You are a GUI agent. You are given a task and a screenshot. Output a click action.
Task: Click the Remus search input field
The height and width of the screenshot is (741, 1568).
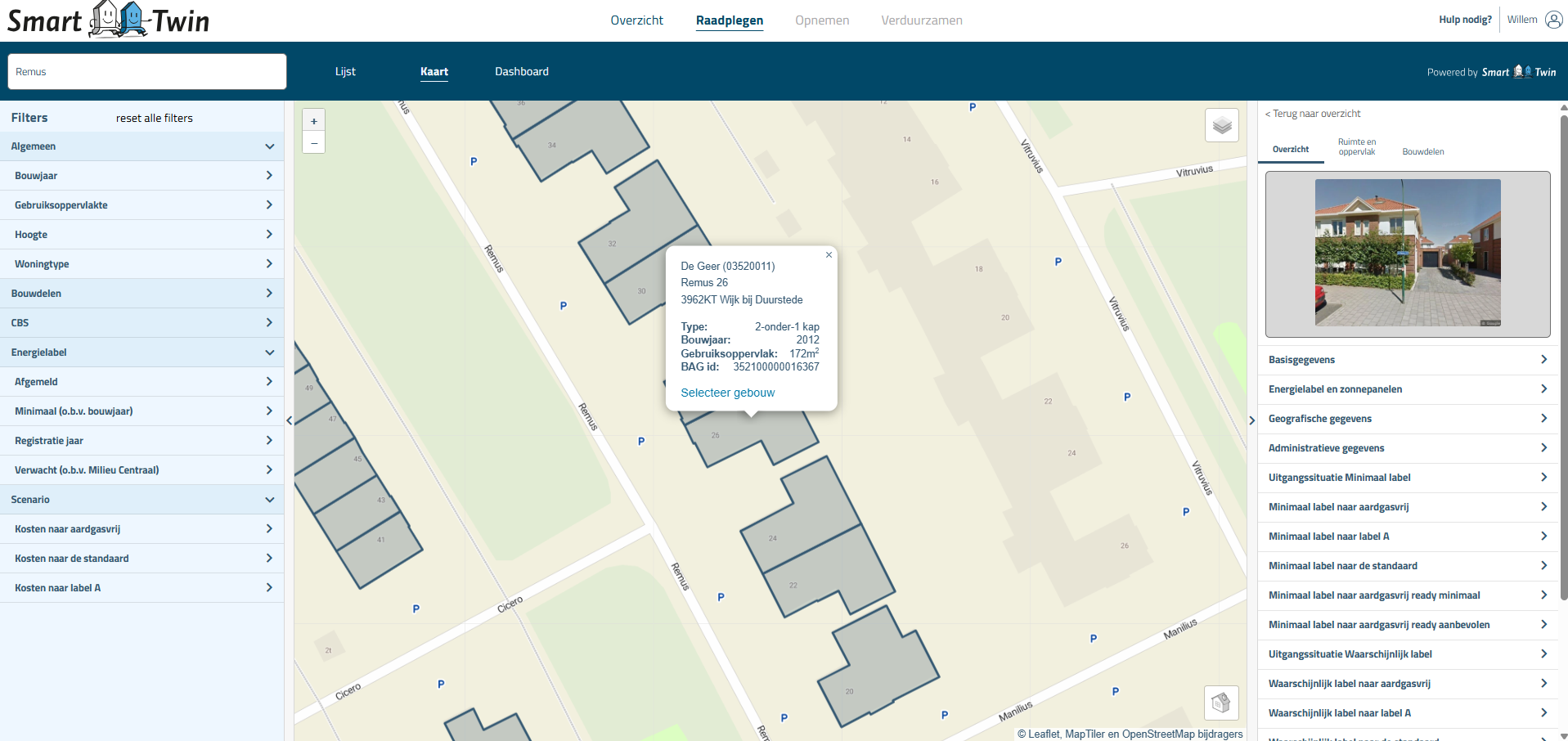(147, 72)
